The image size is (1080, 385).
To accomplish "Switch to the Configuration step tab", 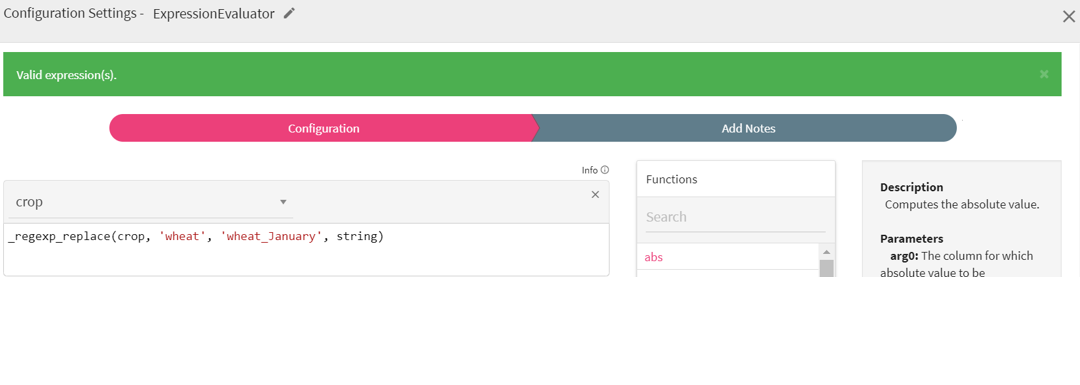I will pos(323,128).
